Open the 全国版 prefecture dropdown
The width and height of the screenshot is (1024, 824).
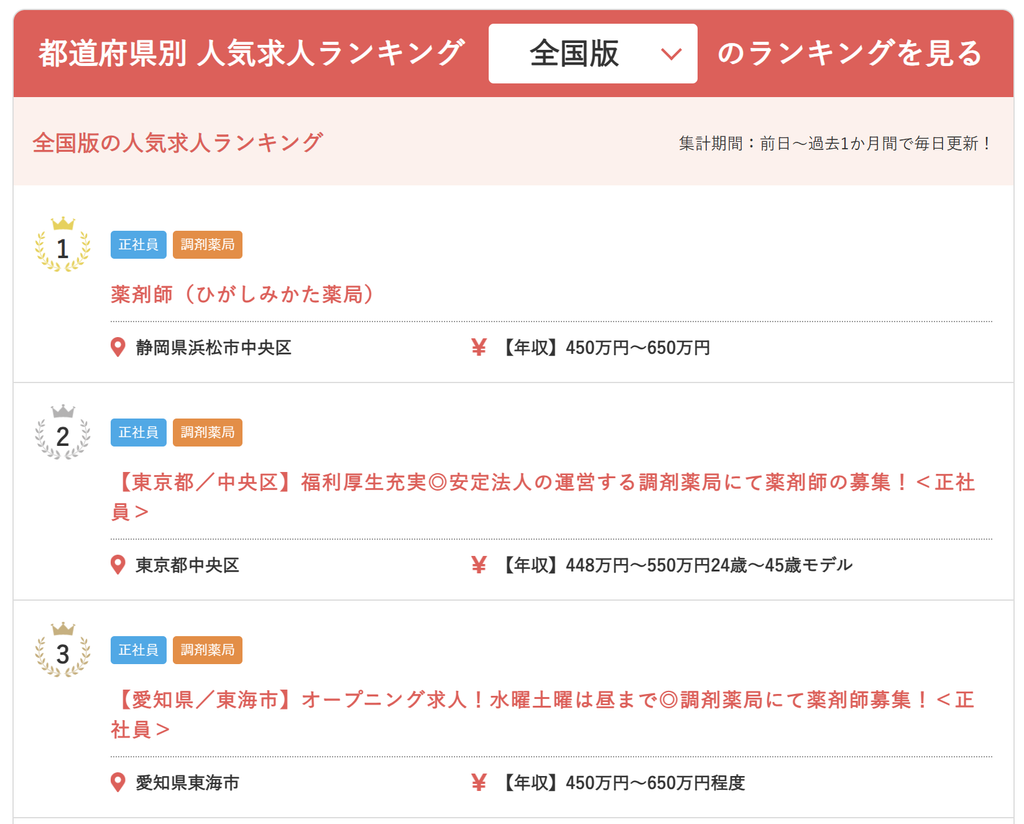(592, 54)
